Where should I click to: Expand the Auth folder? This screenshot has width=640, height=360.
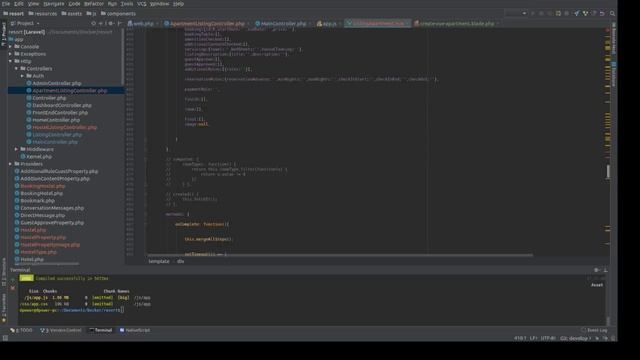pyautogui.click(x=22, y=76)
